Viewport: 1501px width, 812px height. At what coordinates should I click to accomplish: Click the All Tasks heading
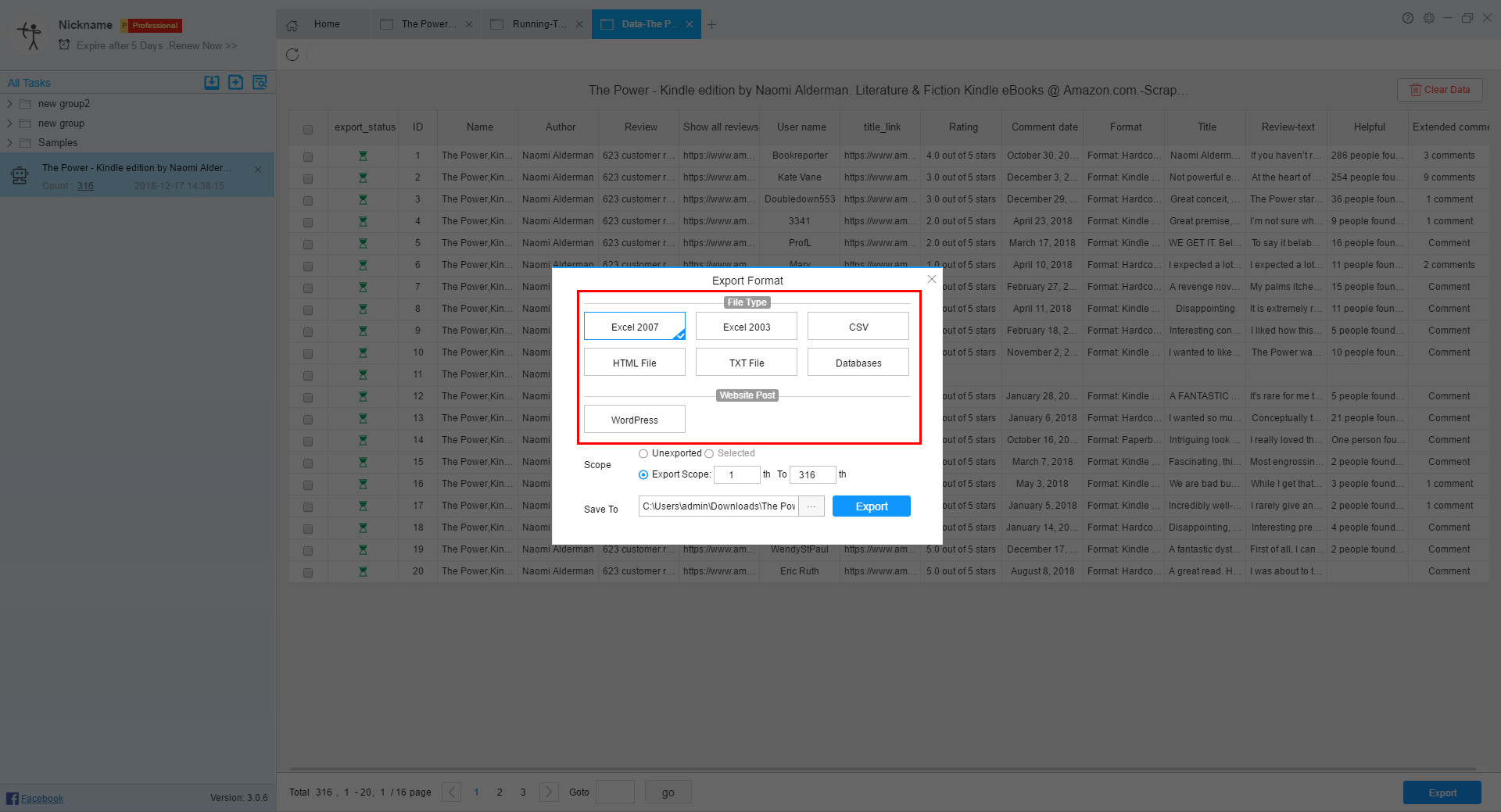click(29, 83)
